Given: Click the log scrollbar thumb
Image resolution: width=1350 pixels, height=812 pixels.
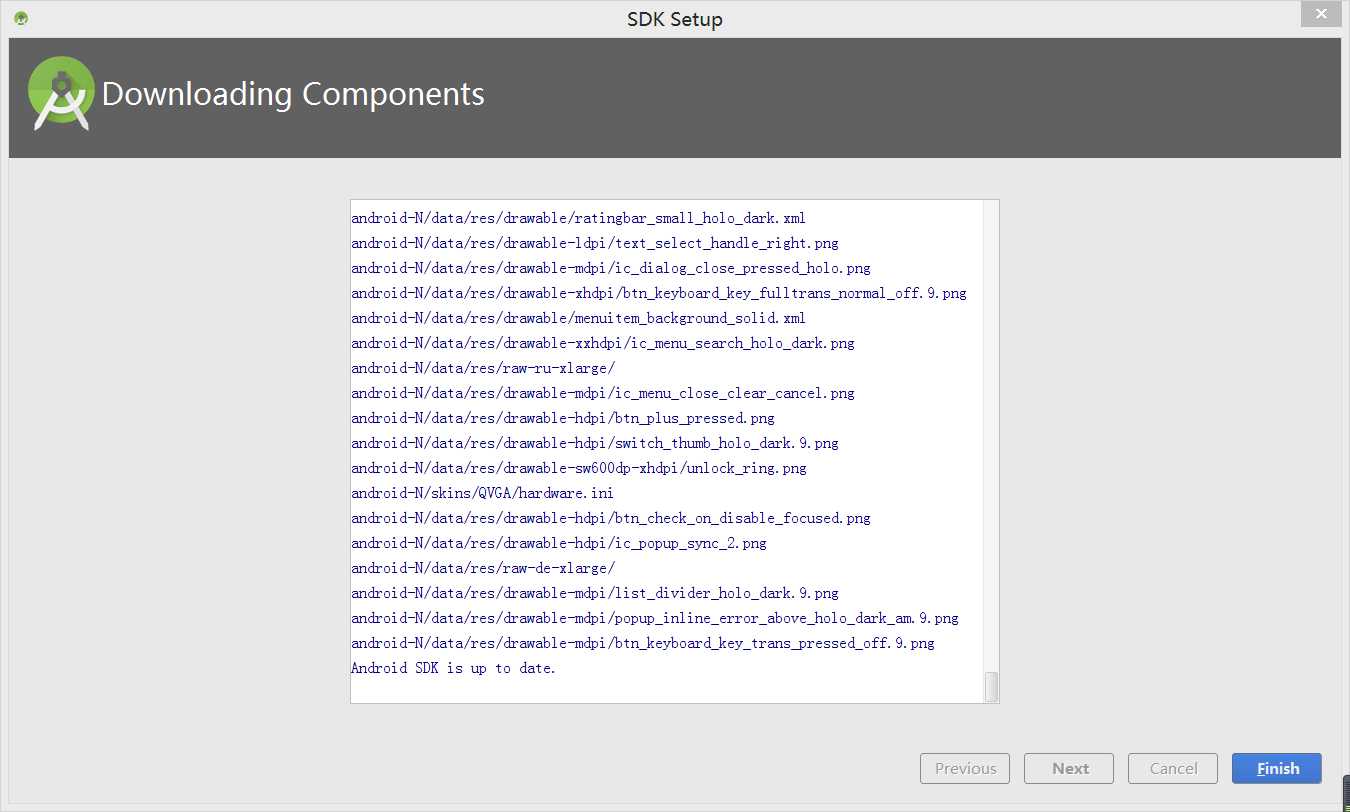Looking at the screenshot, I should [x=991, y=686].
